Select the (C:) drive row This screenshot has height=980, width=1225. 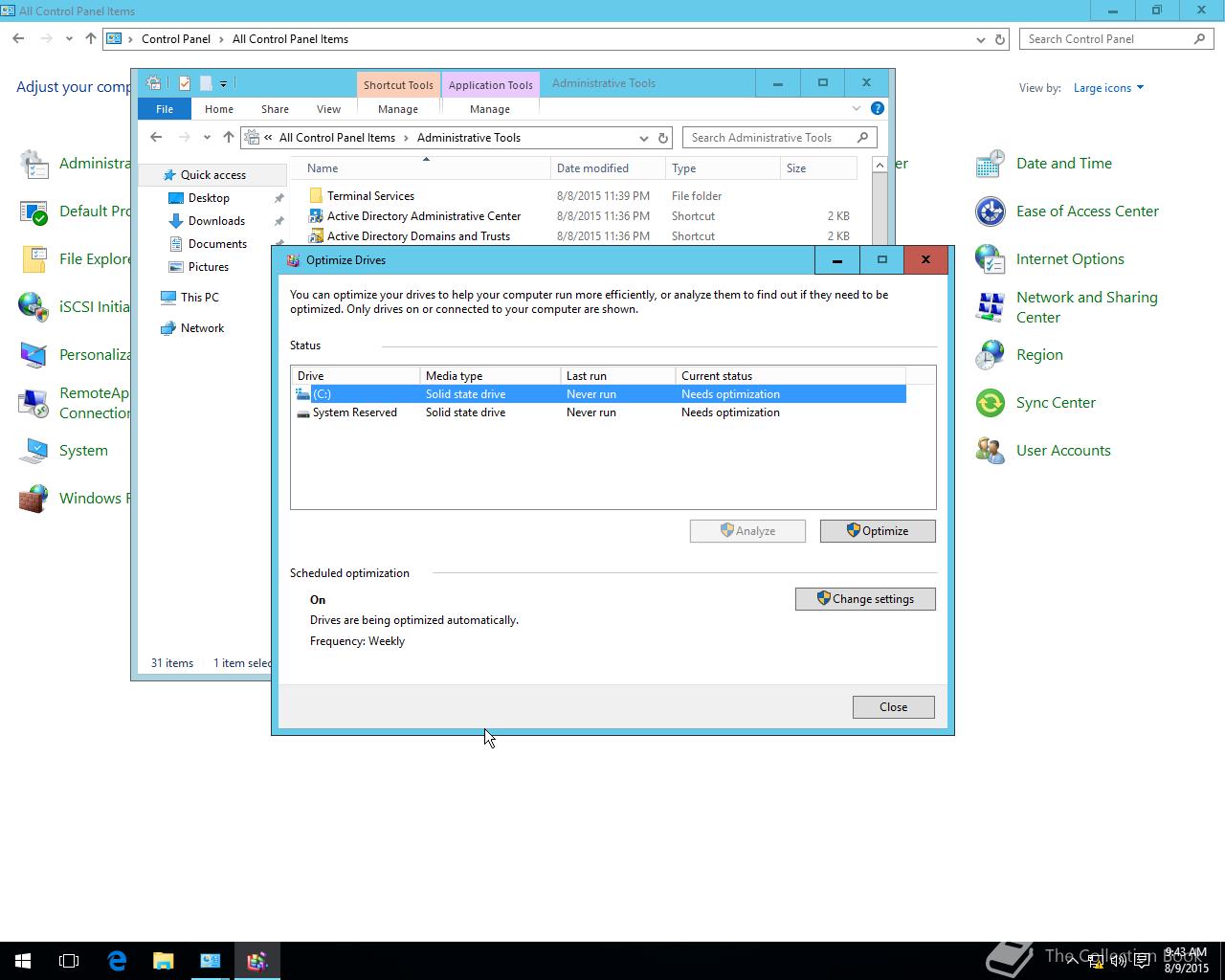tap(598, 394)
